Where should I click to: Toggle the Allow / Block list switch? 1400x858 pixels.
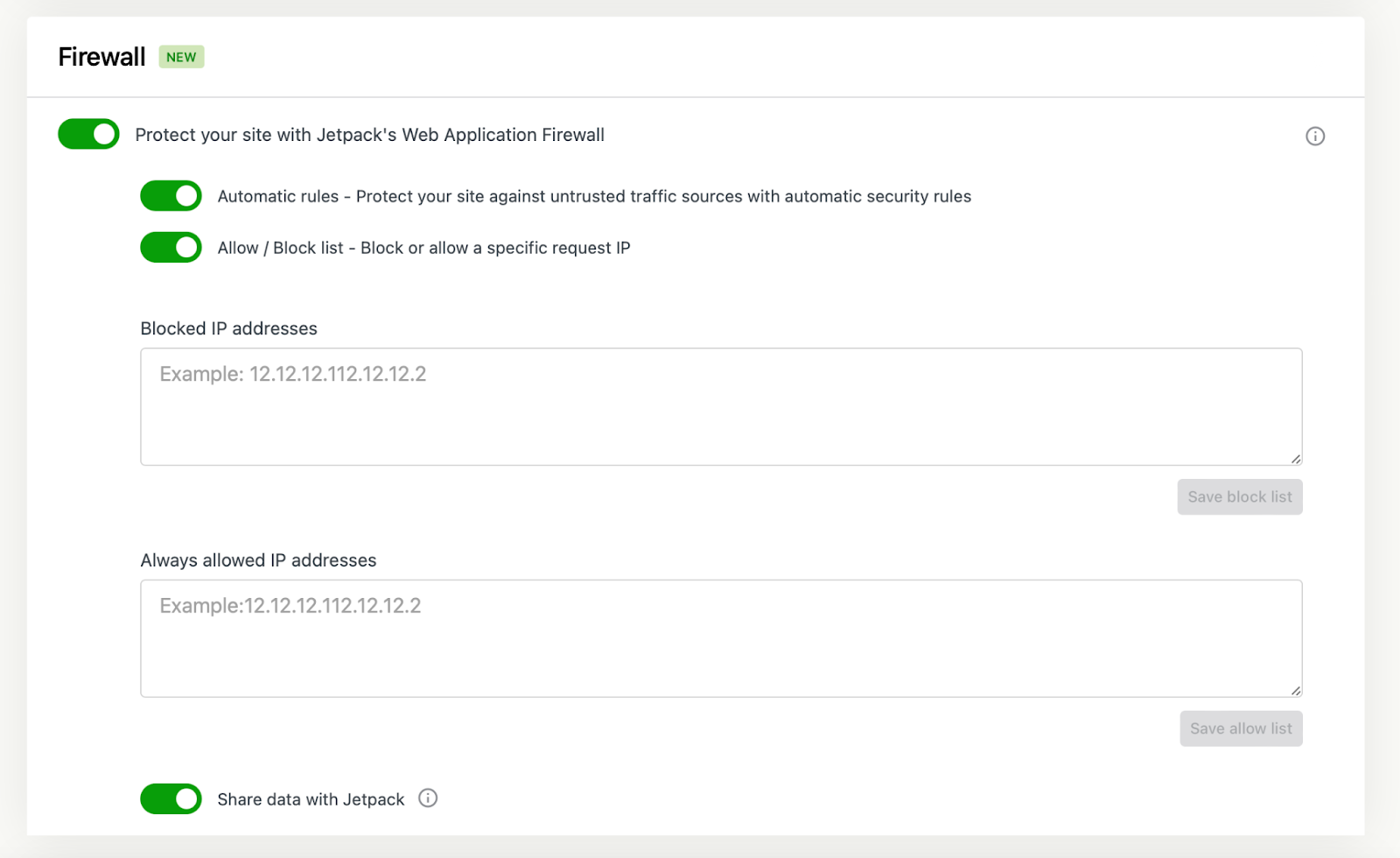tap(171, 247)
